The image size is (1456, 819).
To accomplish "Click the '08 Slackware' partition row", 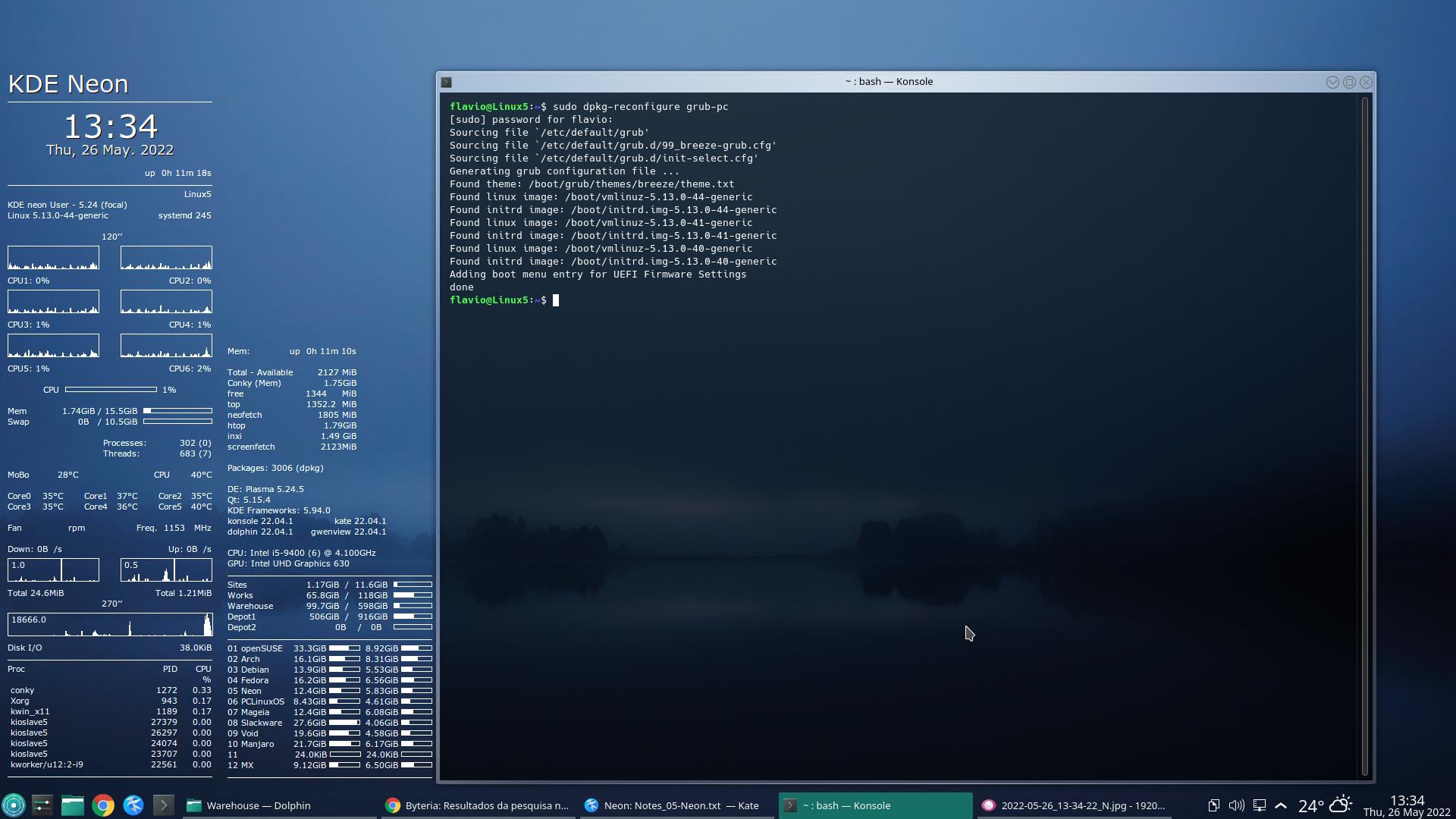I will click(x=330, y=723).
